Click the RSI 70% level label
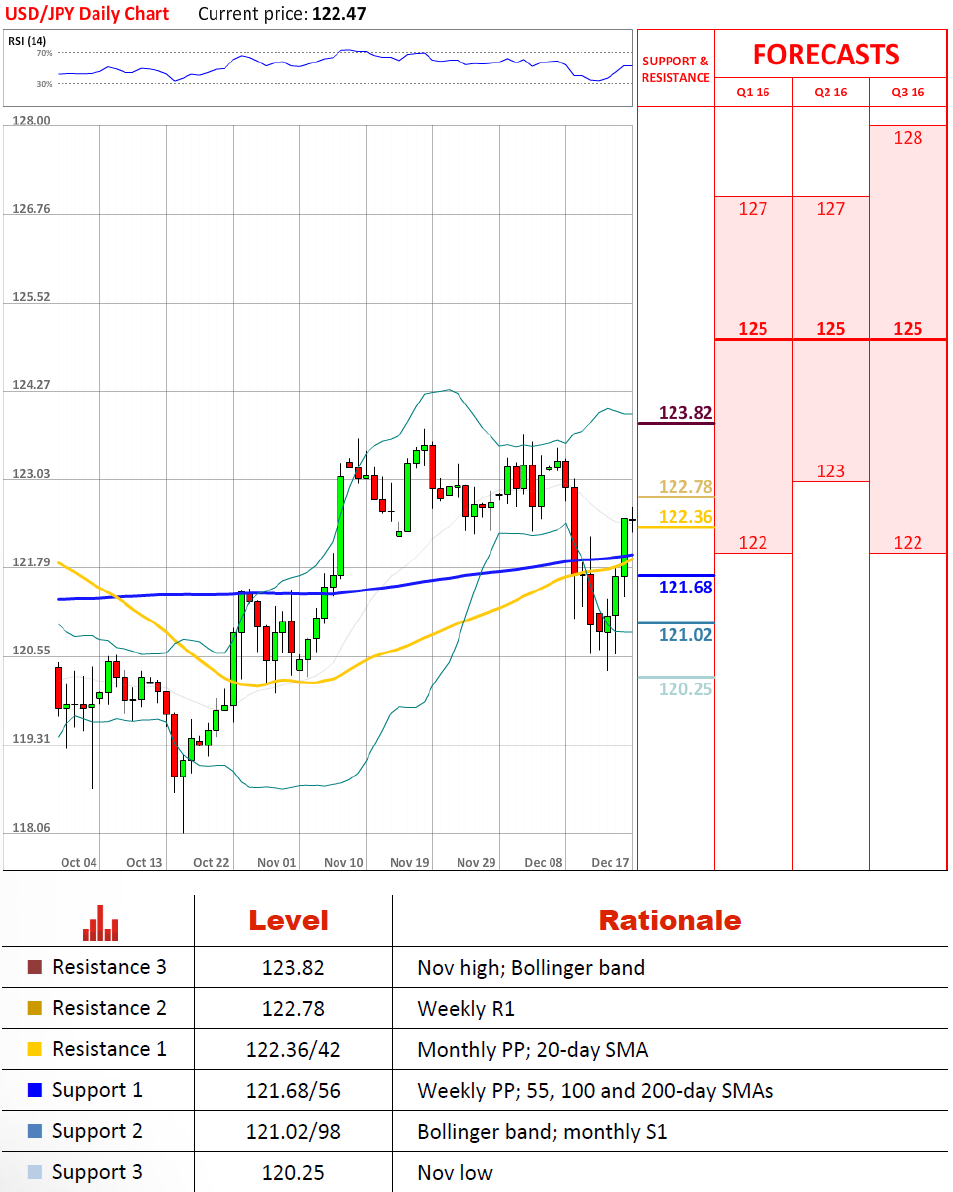Image resolution: width=953 pixels, height=1192 pixels. click(x=44, y=53)
